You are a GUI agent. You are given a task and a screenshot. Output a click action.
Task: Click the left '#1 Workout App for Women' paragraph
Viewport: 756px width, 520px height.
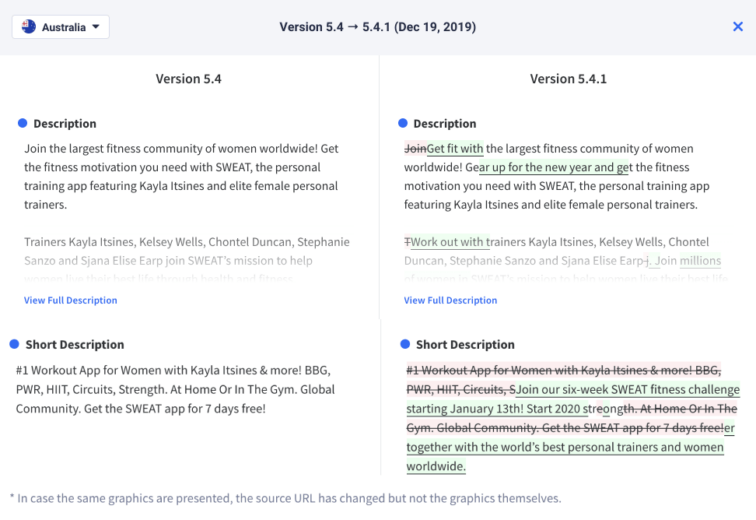click(175, 389)
